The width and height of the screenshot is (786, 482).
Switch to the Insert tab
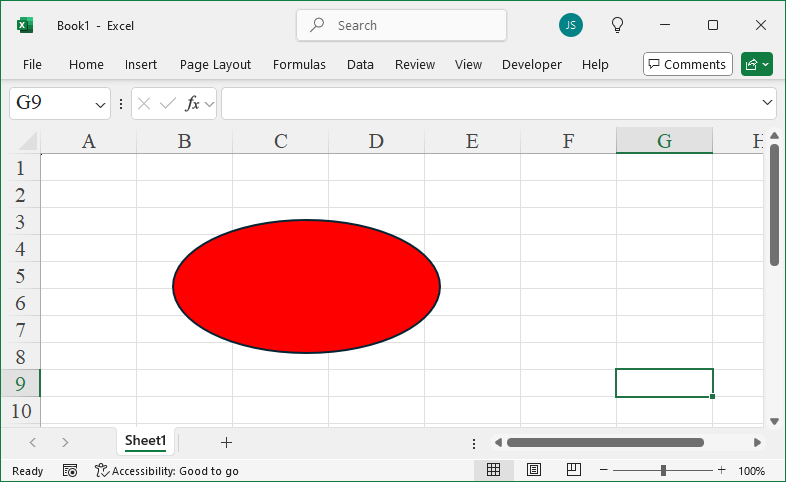point(141,65)
